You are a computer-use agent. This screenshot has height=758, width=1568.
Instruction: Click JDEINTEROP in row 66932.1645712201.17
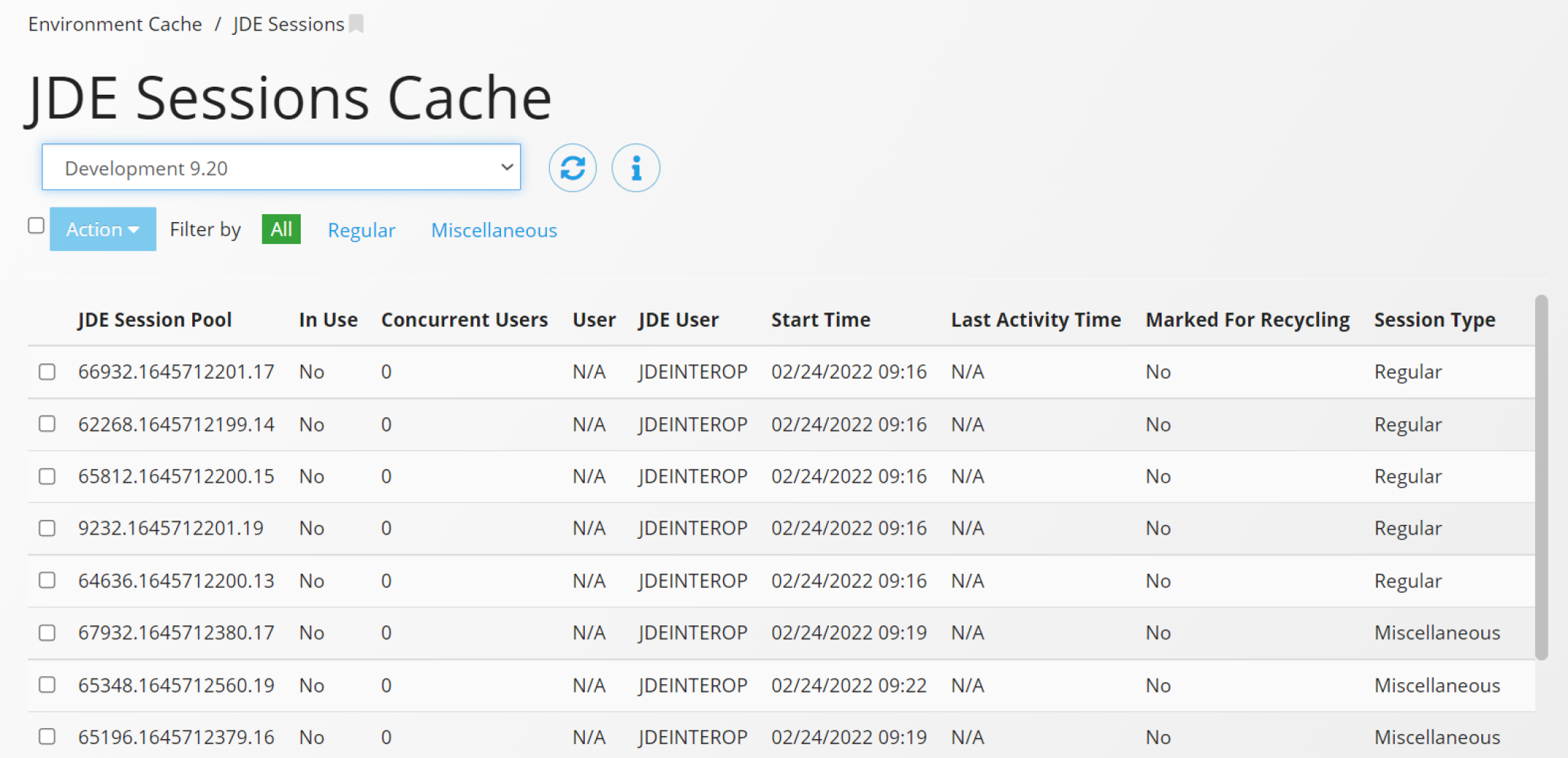tap(693, 372)
